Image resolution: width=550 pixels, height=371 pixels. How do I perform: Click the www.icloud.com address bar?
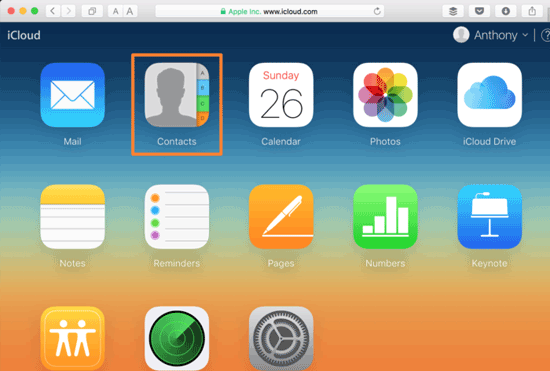(269, 11)
